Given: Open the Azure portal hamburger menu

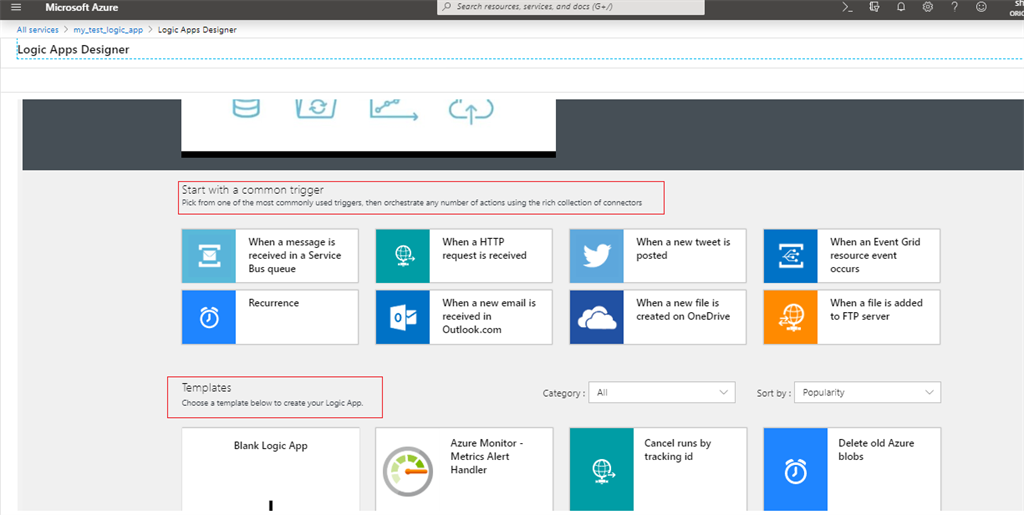Looking at the screenshot, I should 16,7.
